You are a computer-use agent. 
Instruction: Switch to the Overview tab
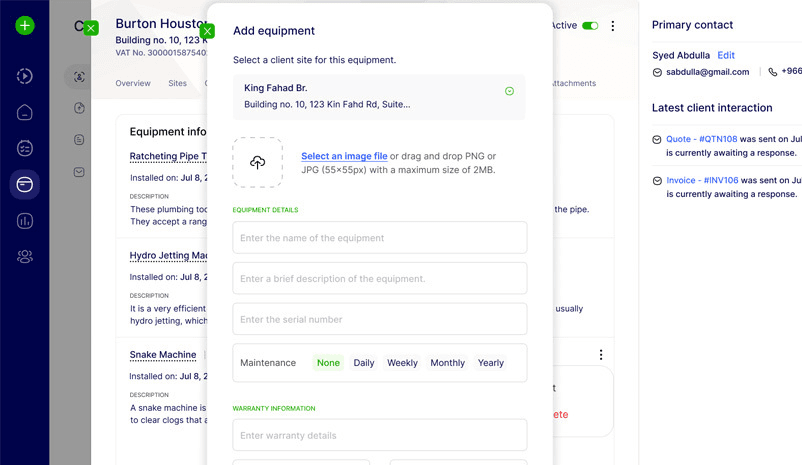pos(133,84)
